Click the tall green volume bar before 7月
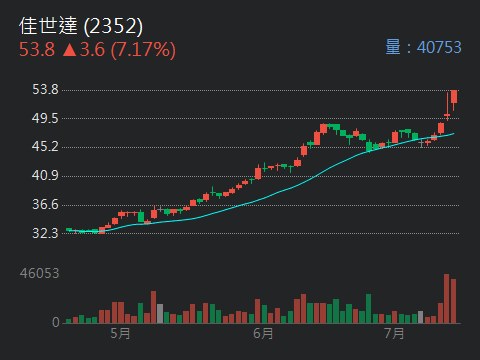This screenshot has width=480, height=360. tap(368, 309)
